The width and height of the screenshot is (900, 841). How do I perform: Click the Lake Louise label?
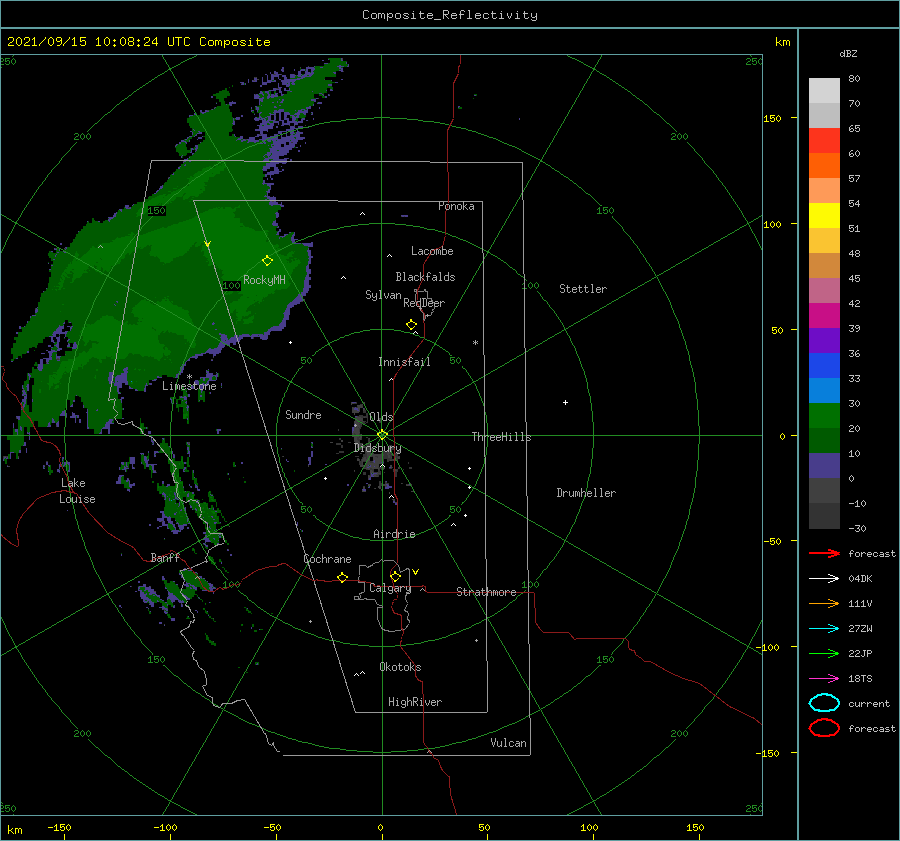pos(77,491)
